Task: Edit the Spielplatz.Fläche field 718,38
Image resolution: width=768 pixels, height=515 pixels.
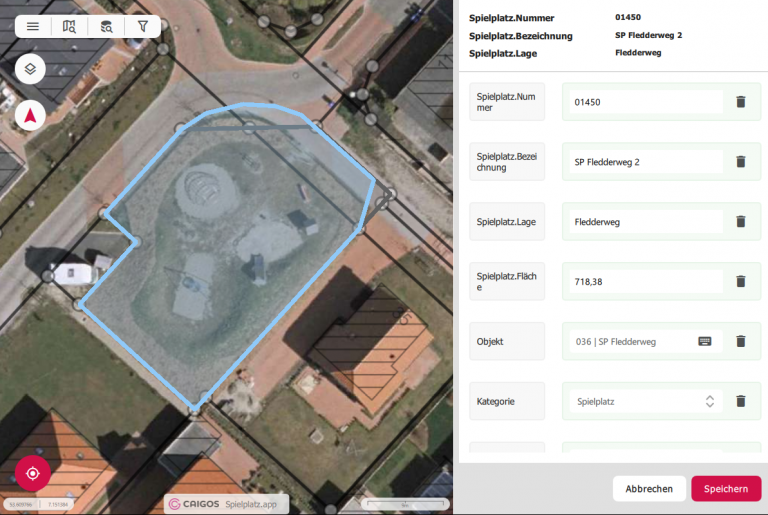Action: click(646, 281)
